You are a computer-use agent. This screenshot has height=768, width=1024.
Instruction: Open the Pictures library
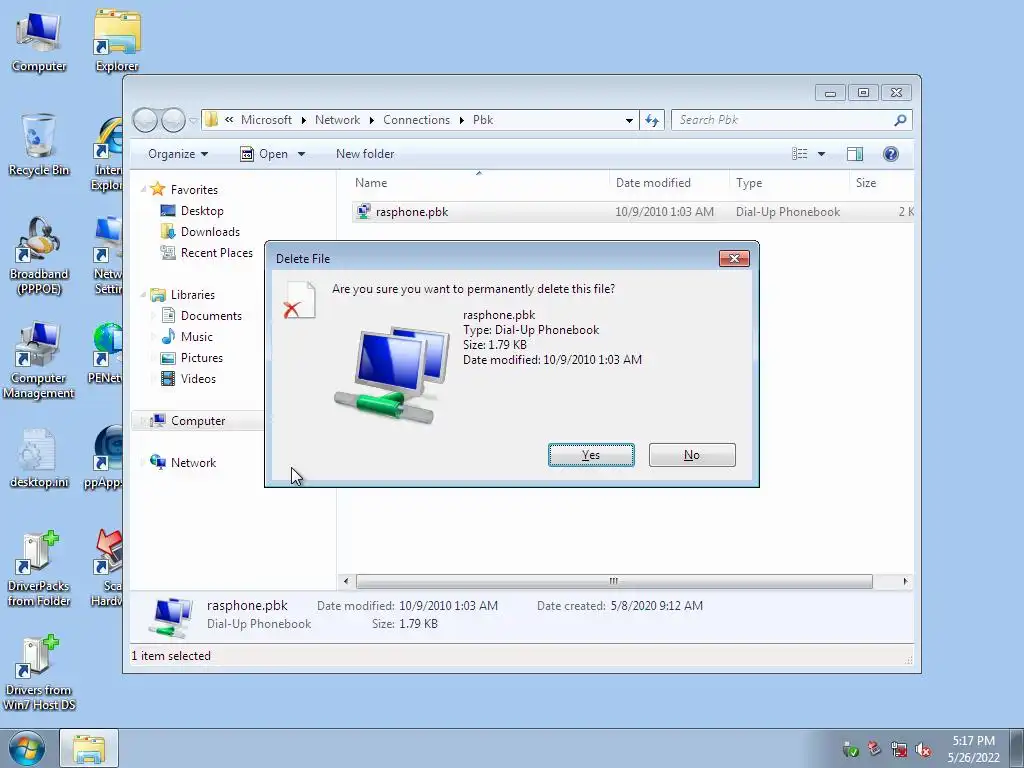tap(202, 358)
